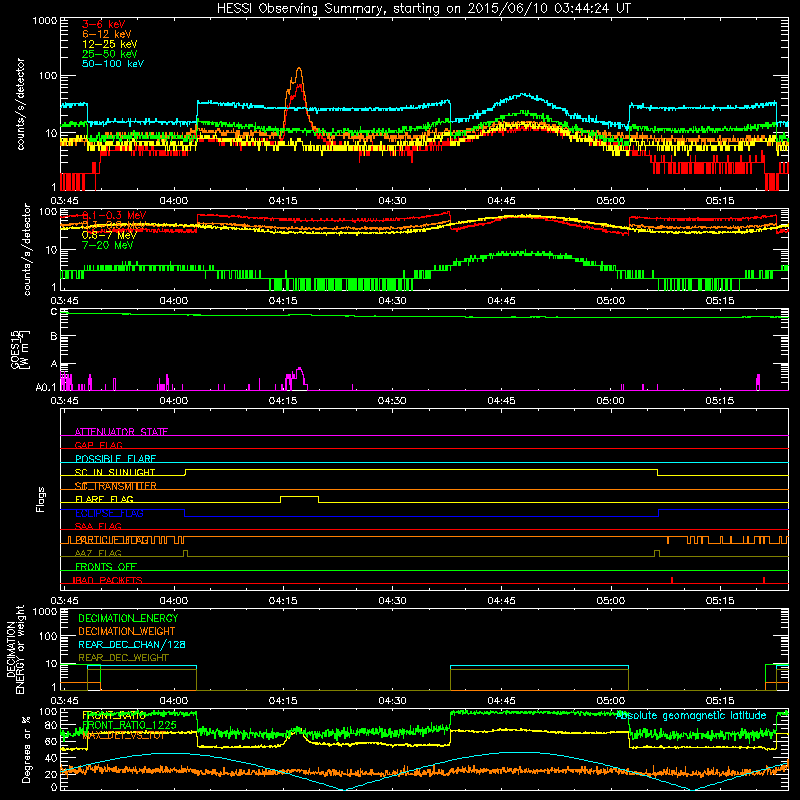Select the SC_IN_SUNLIGHT flag label
This screenshot has width=800, height=800.
(115, 472)
